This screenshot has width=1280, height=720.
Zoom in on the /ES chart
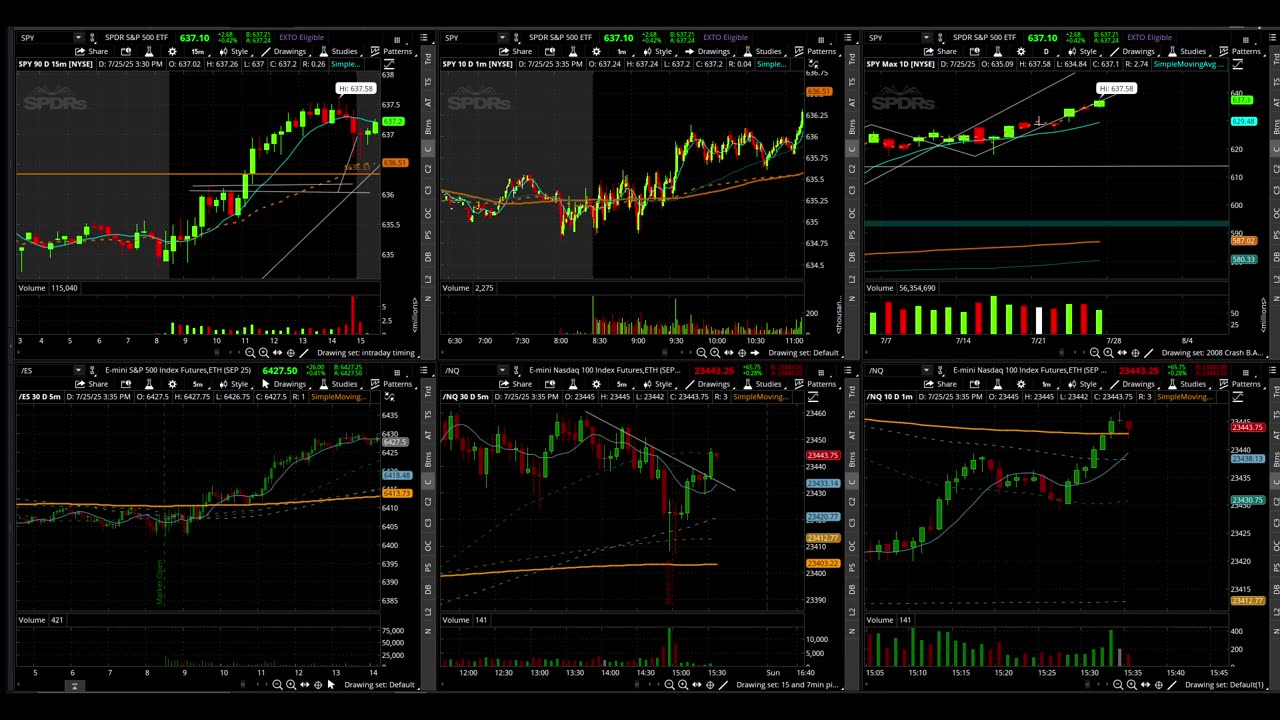click(291, 685)
